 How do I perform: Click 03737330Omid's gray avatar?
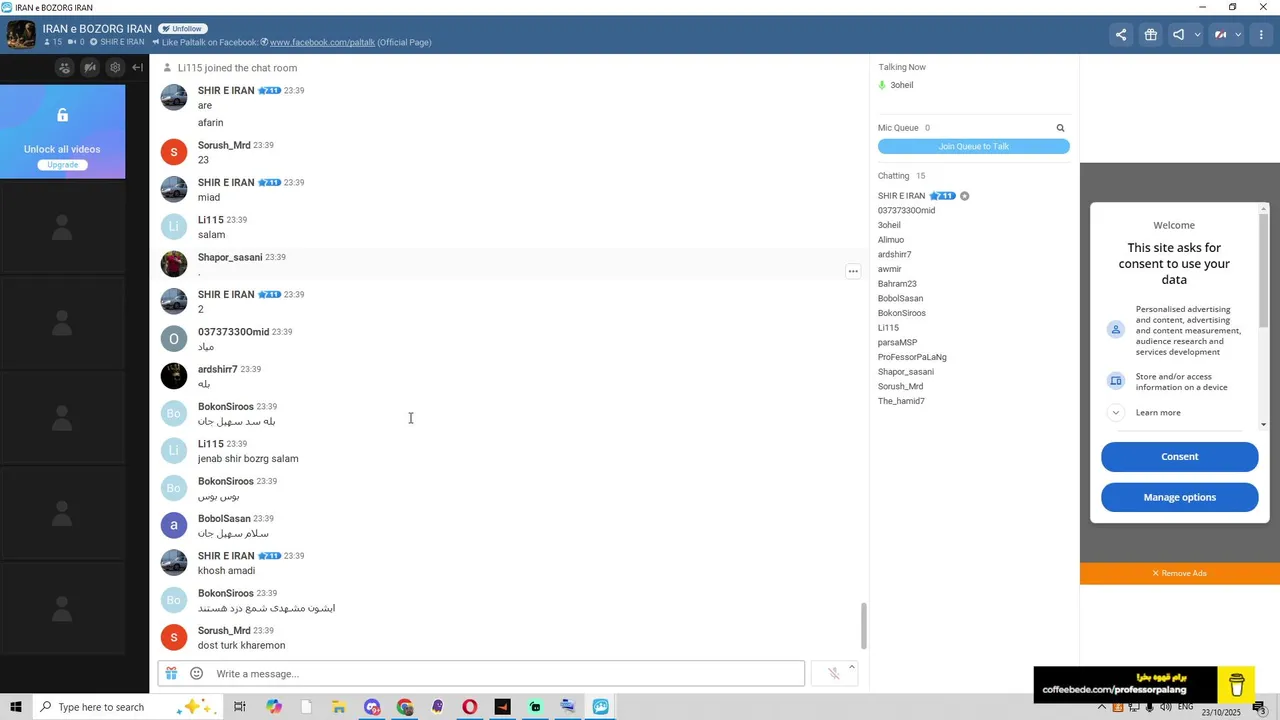click(x=174, y=339)
